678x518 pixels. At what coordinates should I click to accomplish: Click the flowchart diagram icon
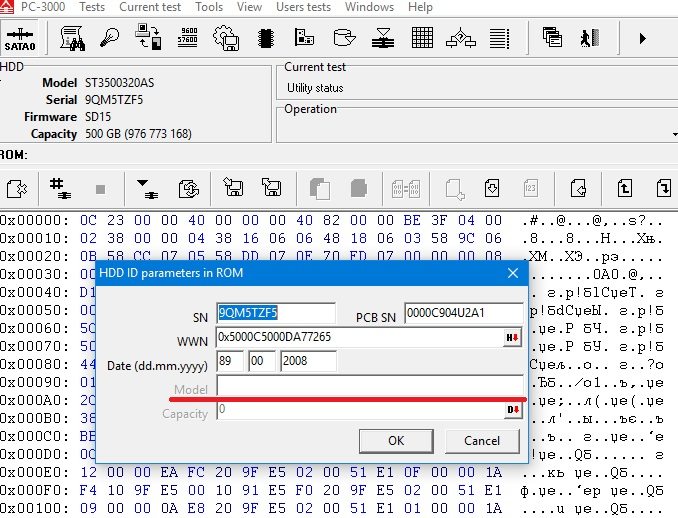pos(461,38)
